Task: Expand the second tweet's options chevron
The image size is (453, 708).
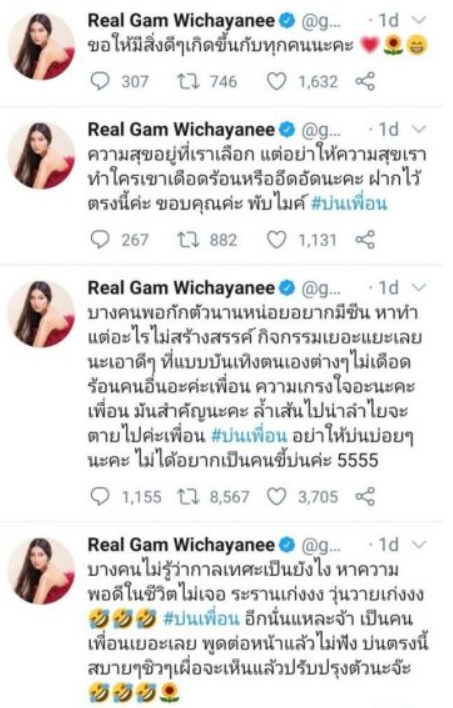Action: pos(420,130)
